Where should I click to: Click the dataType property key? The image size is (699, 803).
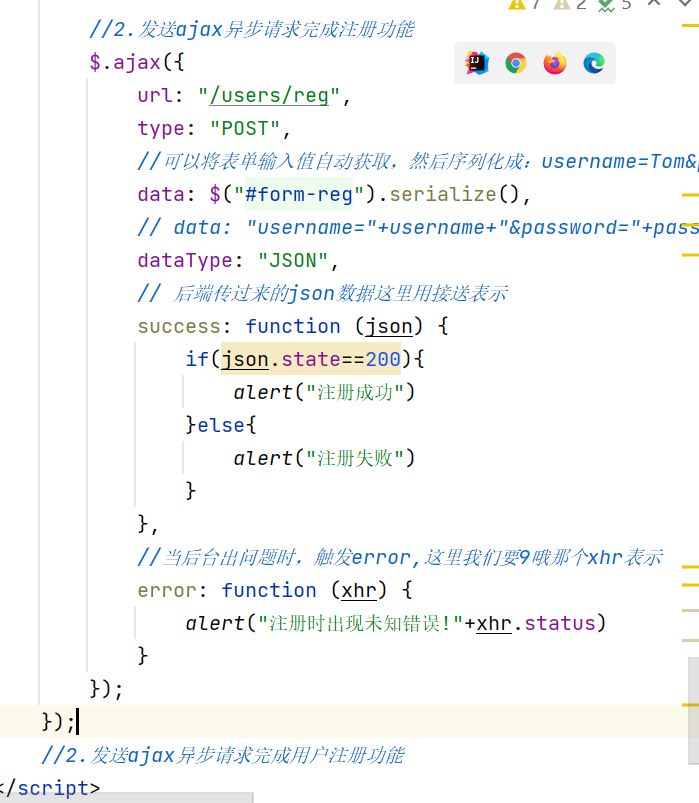click(184, 261)
